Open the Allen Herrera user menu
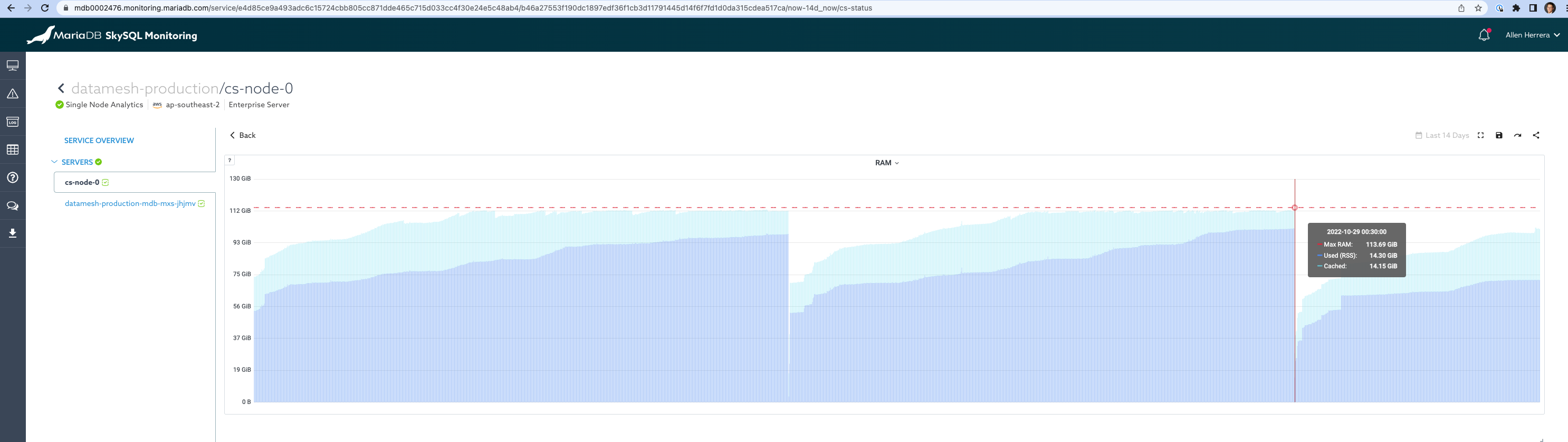 1532,35
